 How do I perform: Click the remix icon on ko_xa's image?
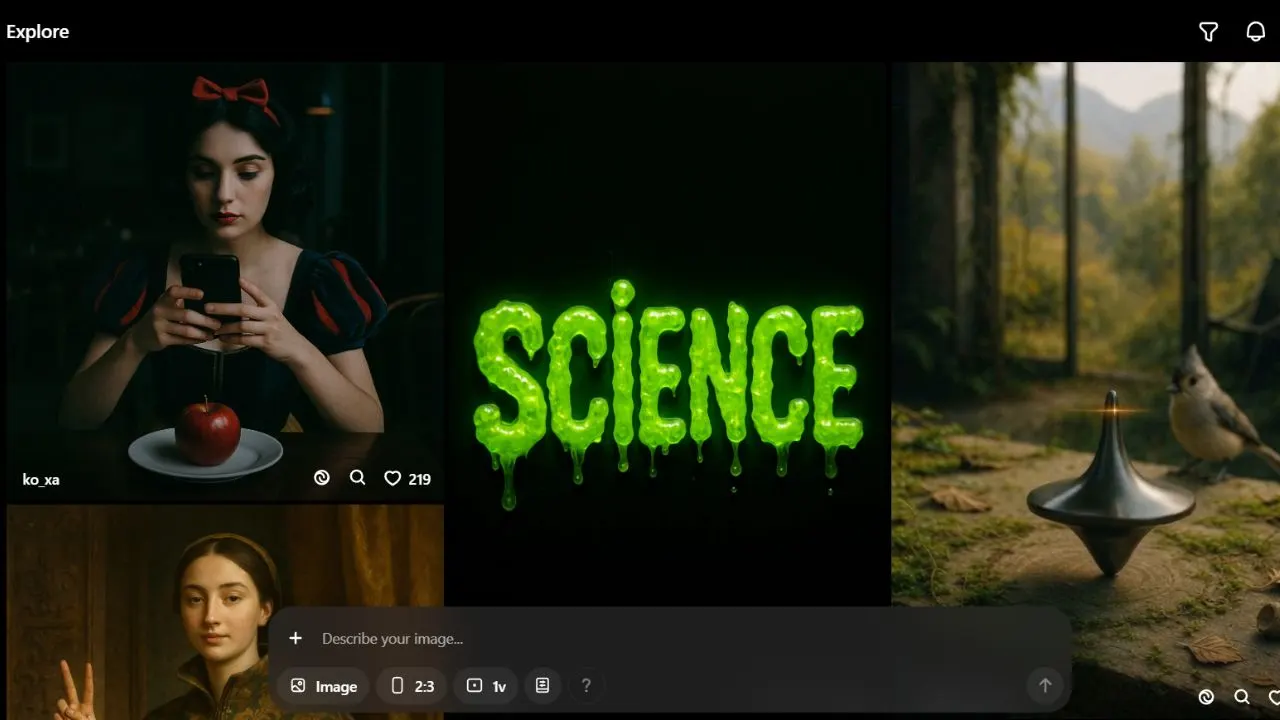pos(321,478)
